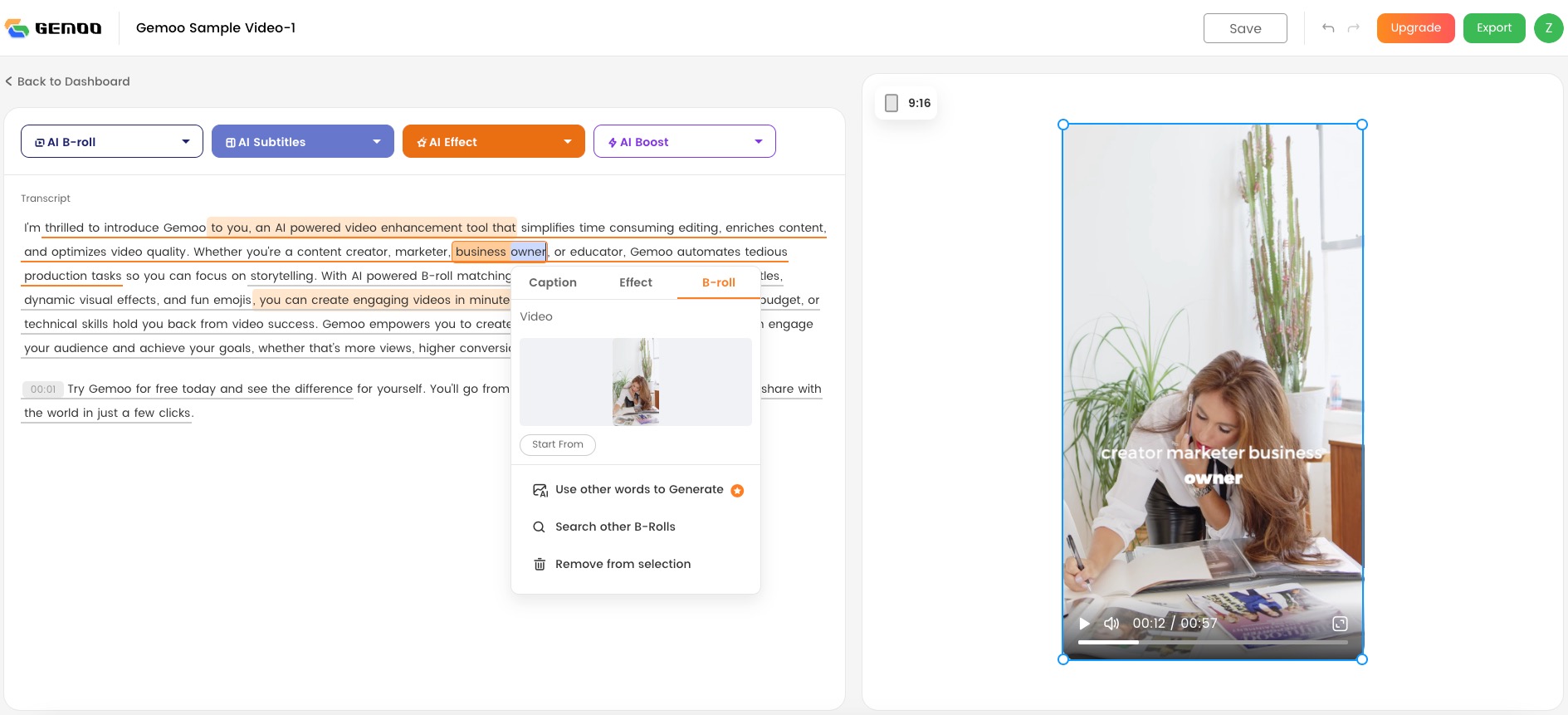
Task: Click 'I'm thrilled to introduce Gemoo' in the transcript
Action: point(115,228)
